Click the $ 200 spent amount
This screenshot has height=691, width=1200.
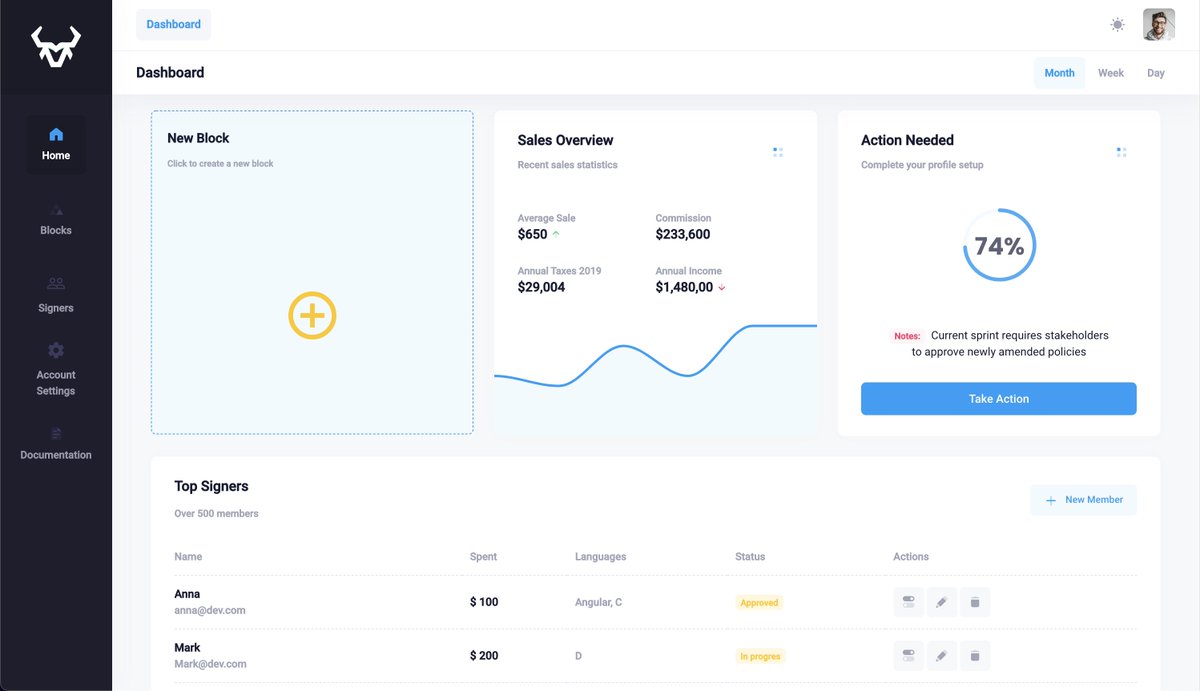point(484,656)
